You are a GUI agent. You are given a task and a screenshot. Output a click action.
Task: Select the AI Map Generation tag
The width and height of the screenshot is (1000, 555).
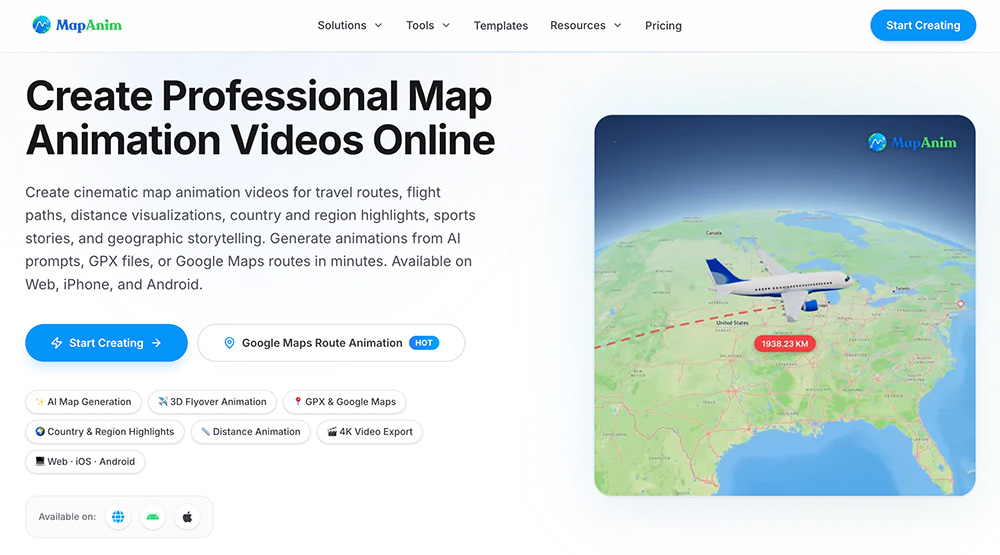84,402
